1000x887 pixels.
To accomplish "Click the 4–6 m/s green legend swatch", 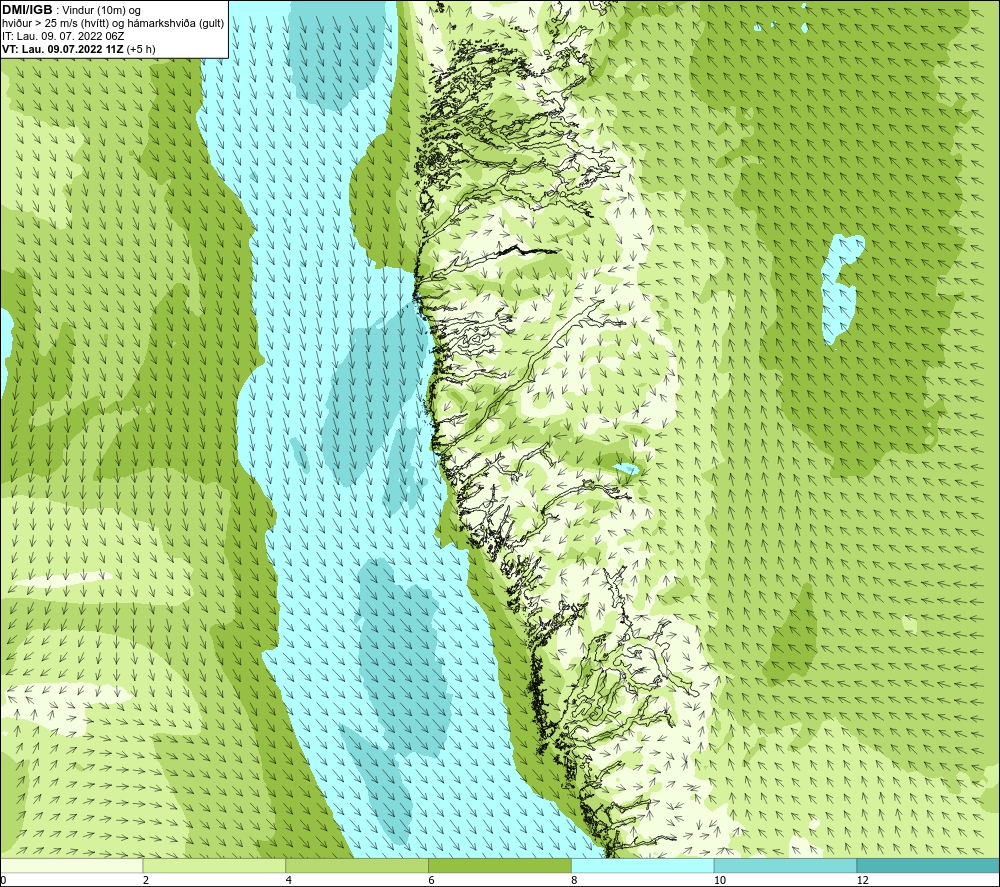I will pos(357,866).
